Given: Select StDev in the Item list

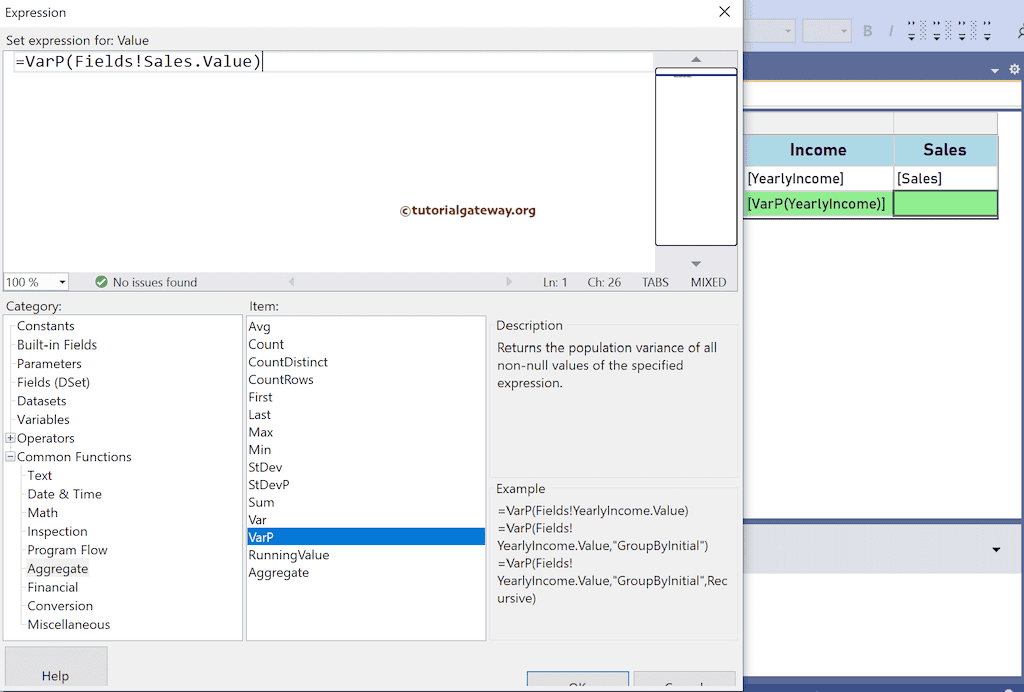Looking at the screenshot, I should tap(265, 467).
